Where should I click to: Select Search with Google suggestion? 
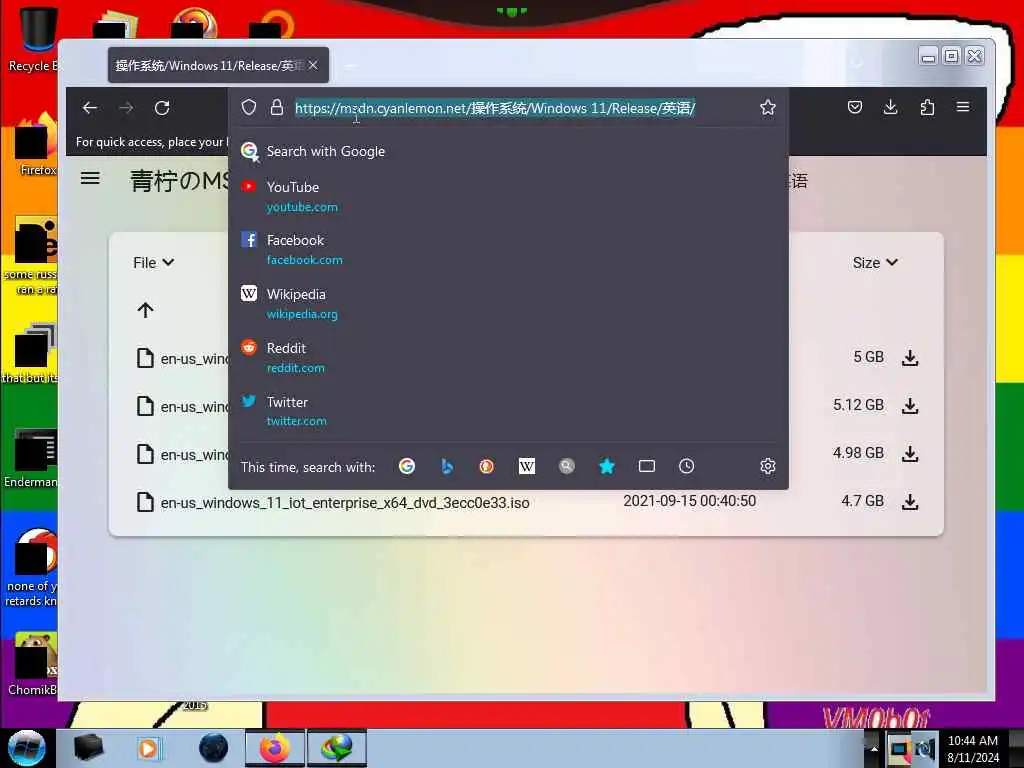508,152
